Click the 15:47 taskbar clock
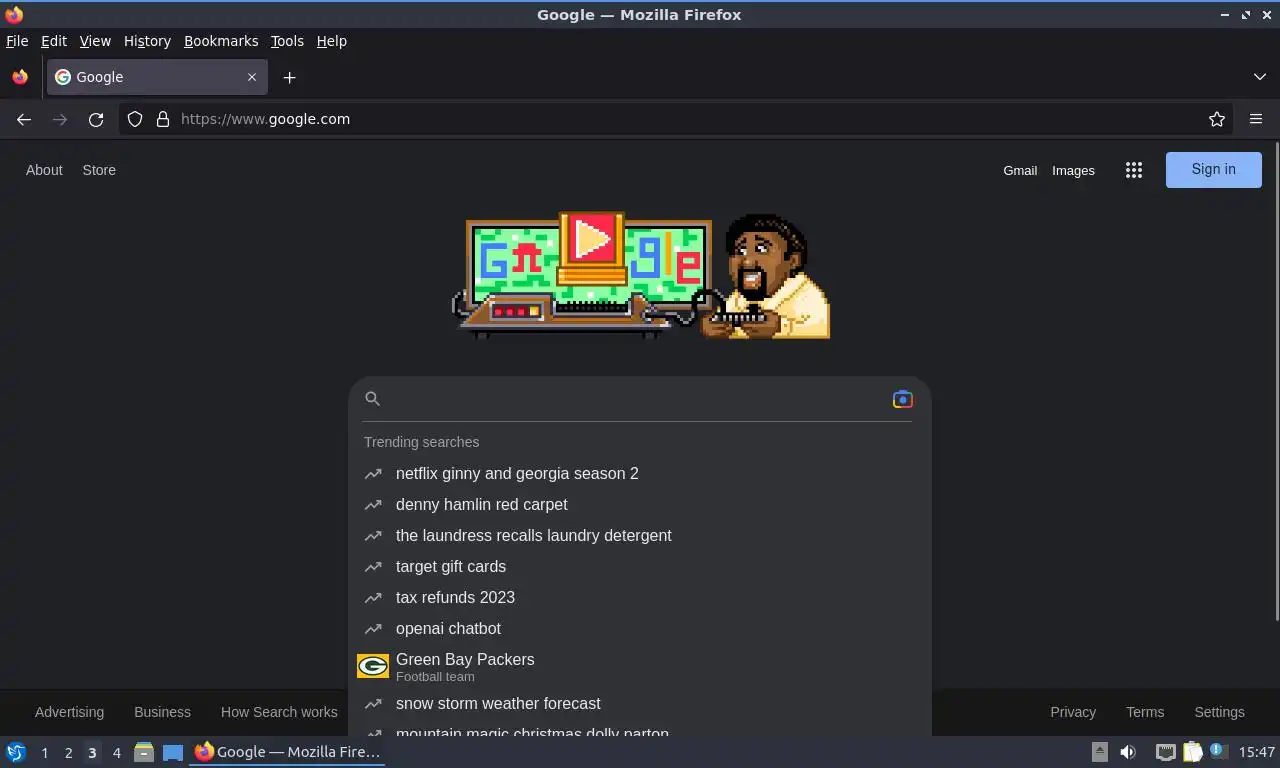The height and width of the screenshot is (768, 1280). (1257, 752)
